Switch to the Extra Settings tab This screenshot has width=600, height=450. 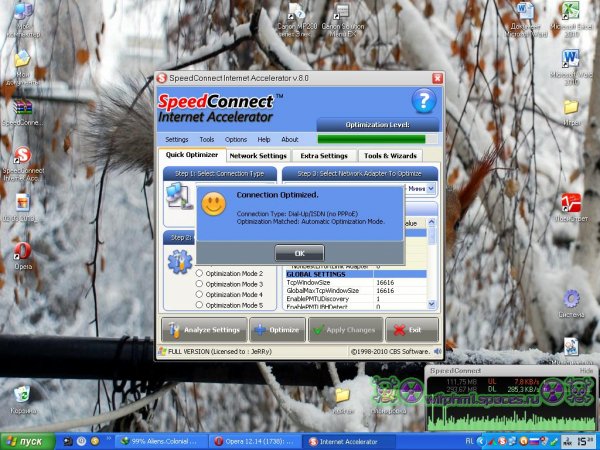[324, 156]
